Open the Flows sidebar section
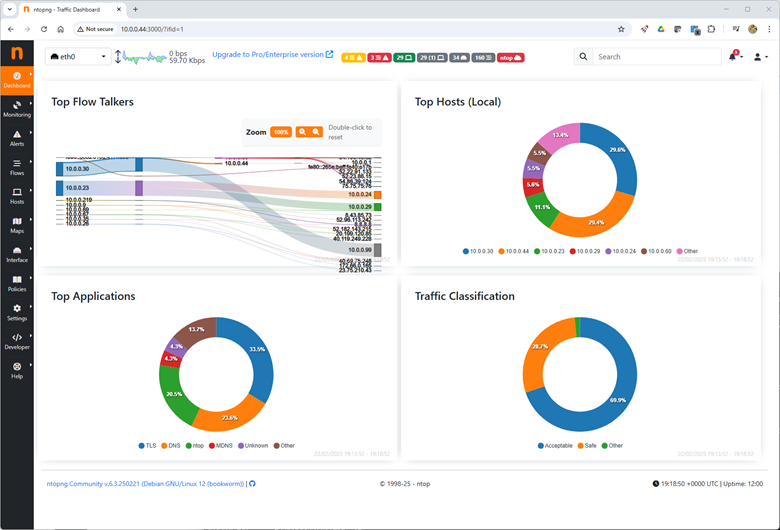This screenshot has width=780, height=530. click(x=17, y=167)
